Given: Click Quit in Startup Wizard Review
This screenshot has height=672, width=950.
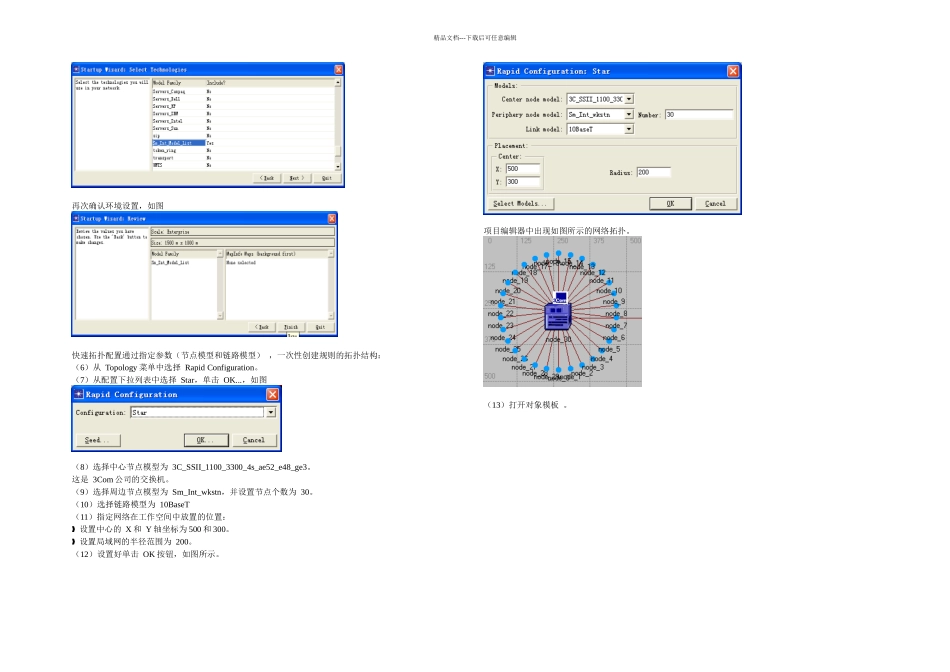Looking at the screenshot, I should coord(320,327).
